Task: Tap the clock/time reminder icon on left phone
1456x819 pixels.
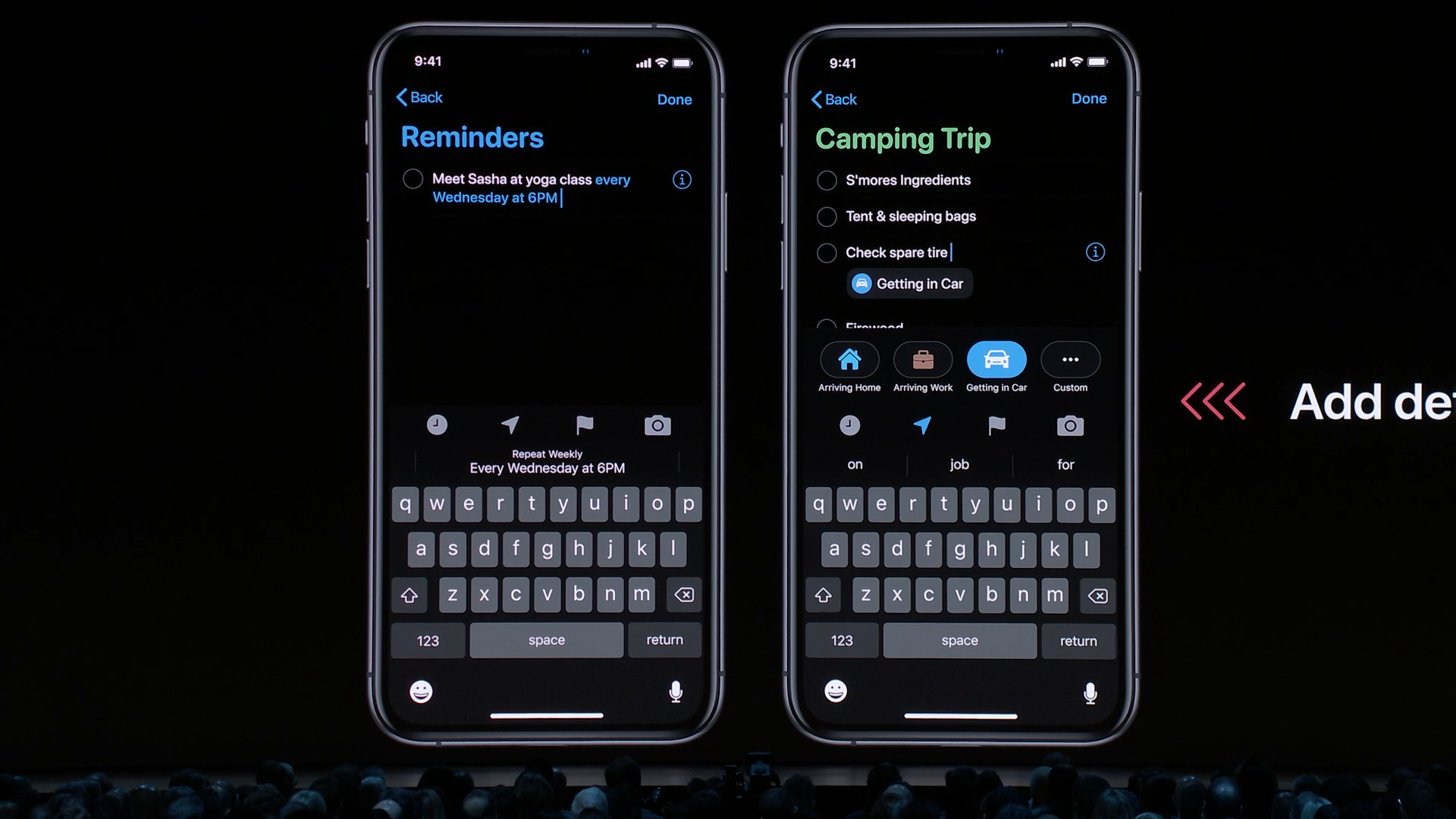Action: coord(436,424)
